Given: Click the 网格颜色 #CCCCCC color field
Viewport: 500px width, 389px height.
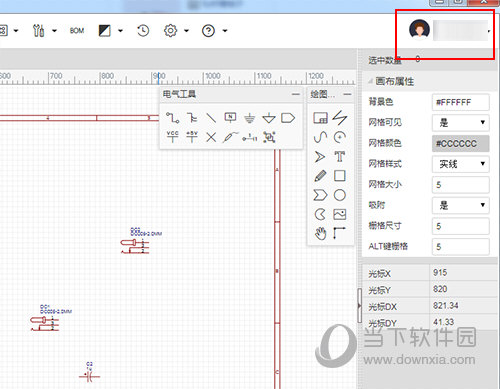Looking at the screenshot, I should (x=461, y=143).
